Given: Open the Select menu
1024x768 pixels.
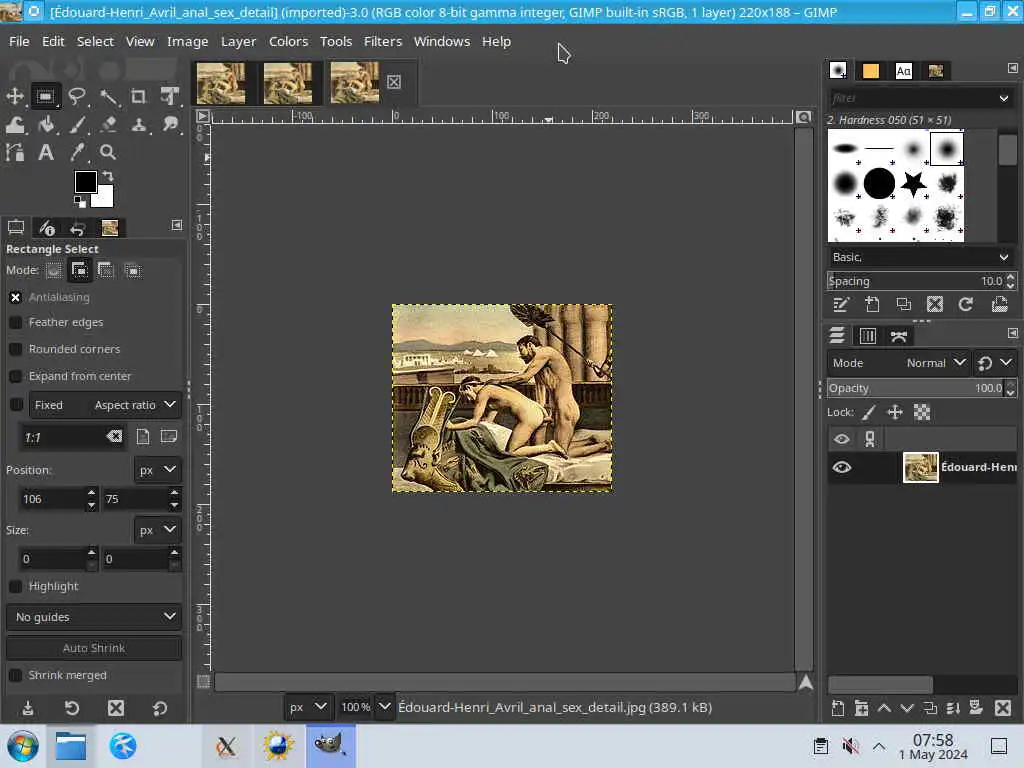Looking at the screenshot, I should click(95, 41).
